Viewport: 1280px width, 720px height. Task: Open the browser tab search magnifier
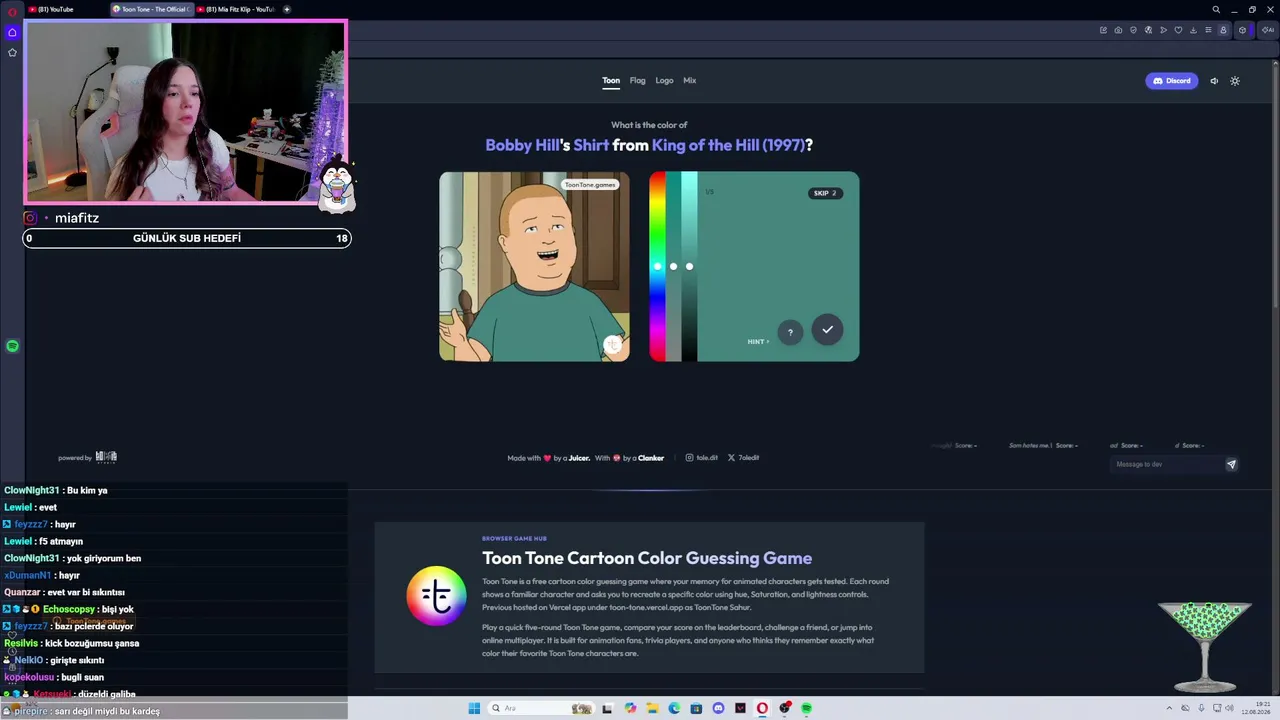point(1216,9)
